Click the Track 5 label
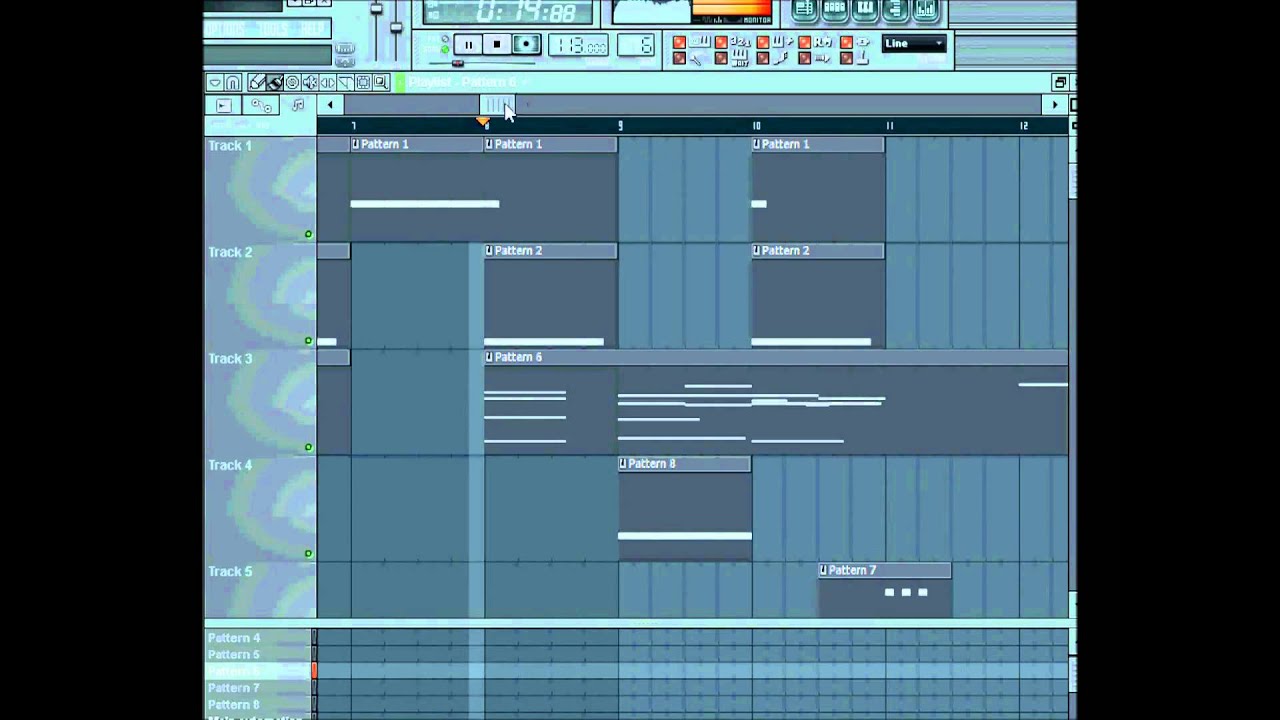Image resolution: width=1280 pixels, height=720 pixels. click(230, 572)
